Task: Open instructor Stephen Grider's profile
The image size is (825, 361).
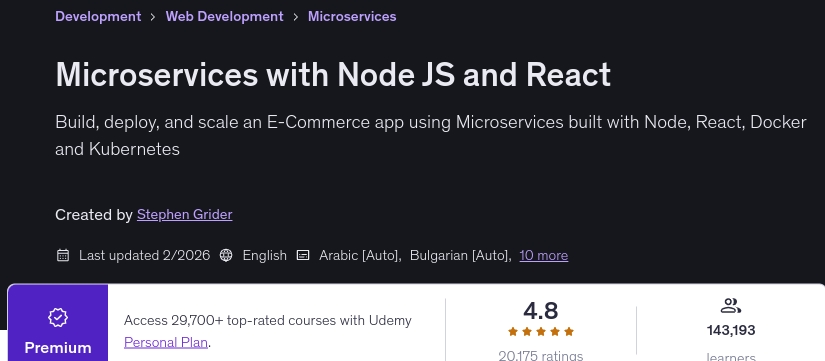Action: point(185,215)
